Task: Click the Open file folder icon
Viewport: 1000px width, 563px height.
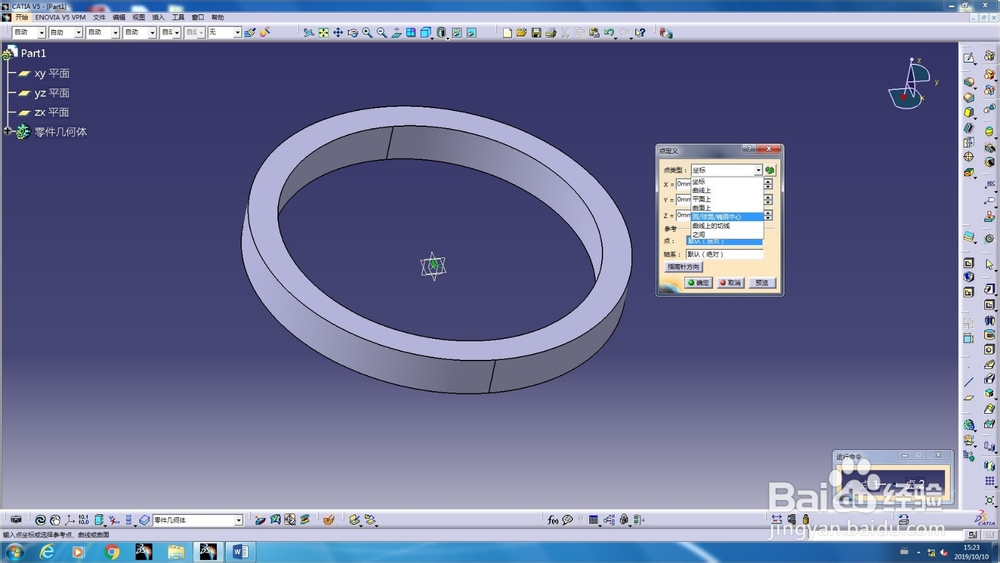Action: click(521, 33)
